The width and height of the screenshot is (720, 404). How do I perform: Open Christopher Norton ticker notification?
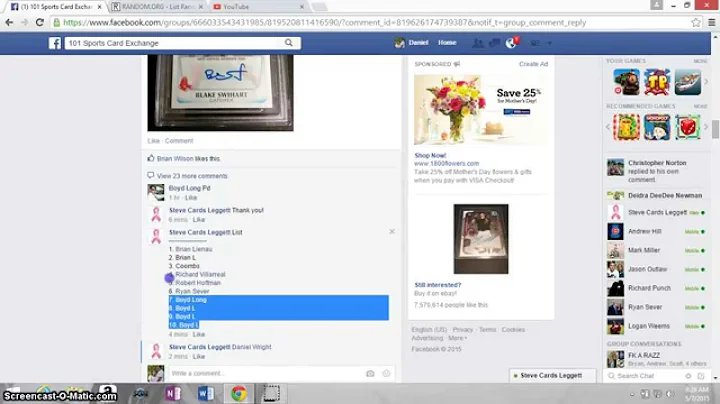tap(657, 171)
